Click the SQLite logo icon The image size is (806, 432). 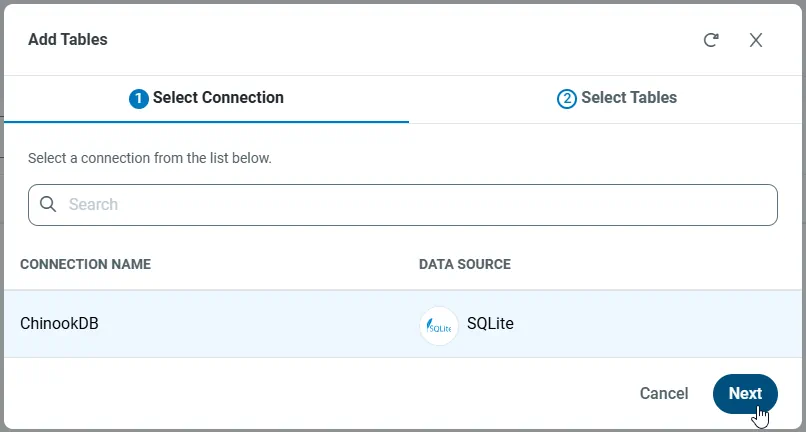pyautogui.click(x=438, y=325)
